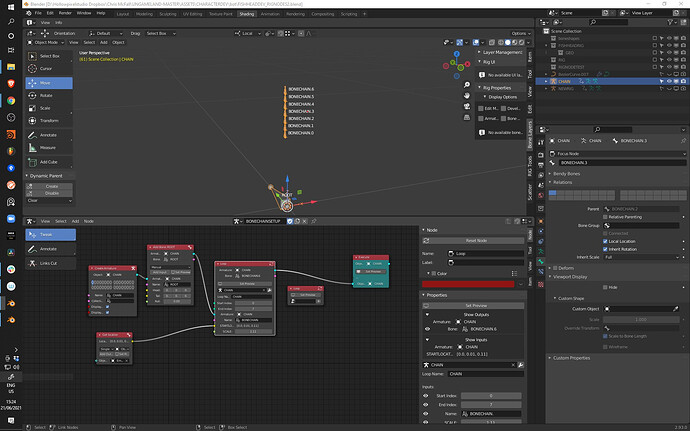Switch perspective/orthographic grid icon in viewport

coord(466,117)
